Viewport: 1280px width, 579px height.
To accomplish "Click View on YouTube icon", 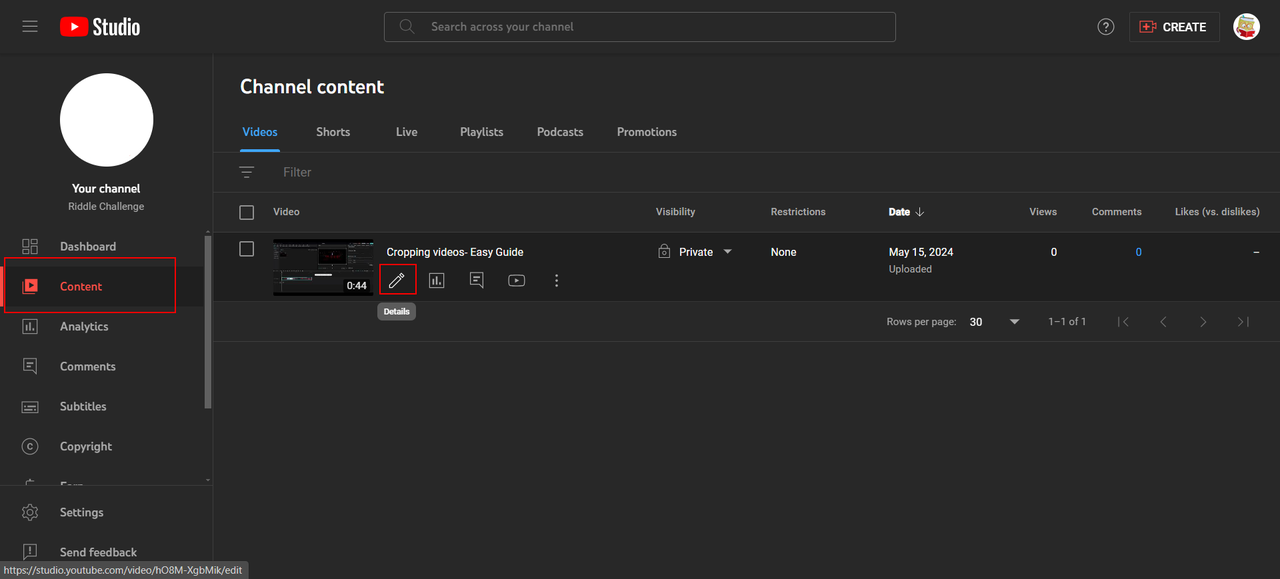I will coord(516,280).
